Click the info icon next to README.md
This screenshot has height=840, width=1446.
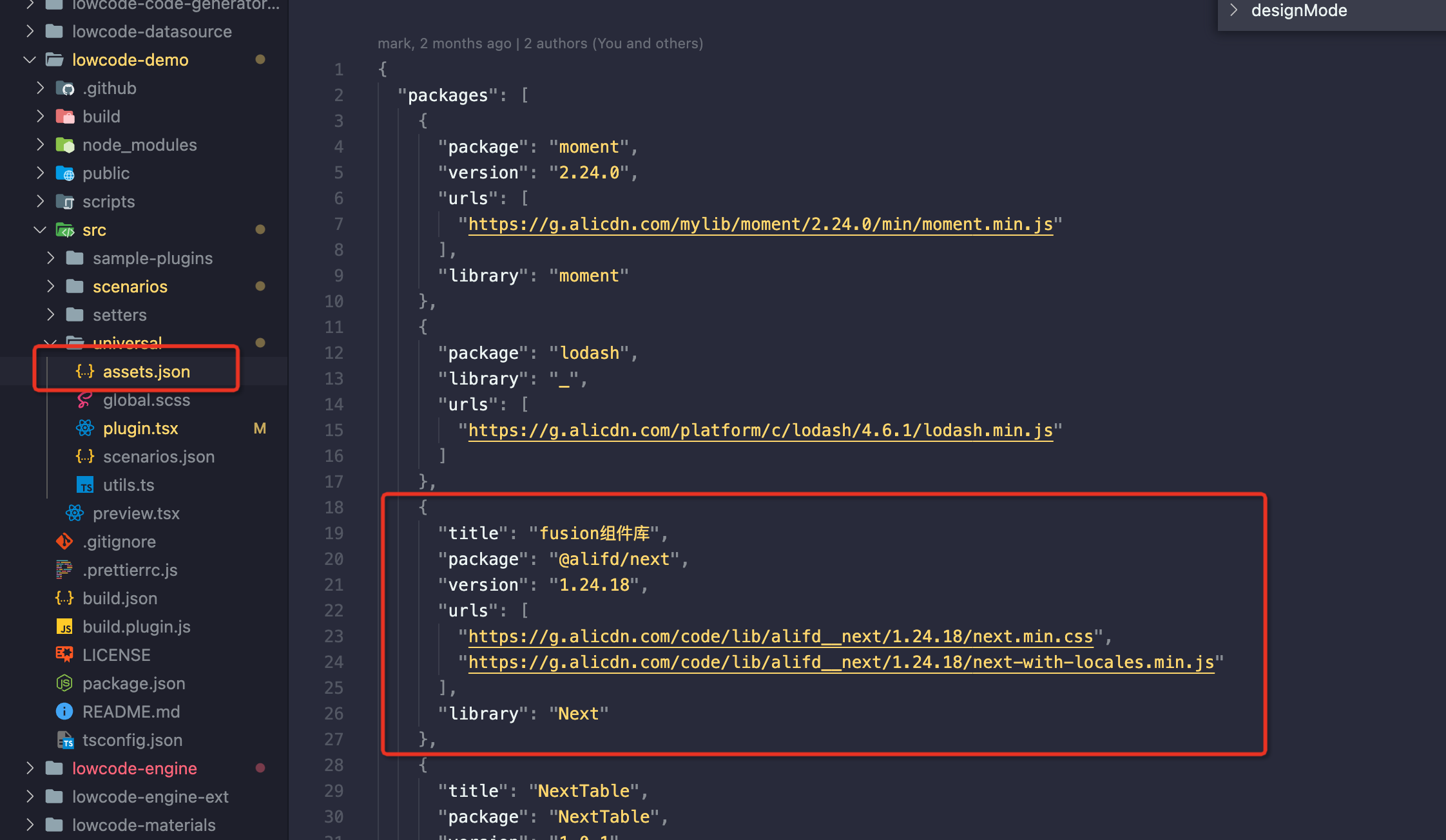pos(64,711)
